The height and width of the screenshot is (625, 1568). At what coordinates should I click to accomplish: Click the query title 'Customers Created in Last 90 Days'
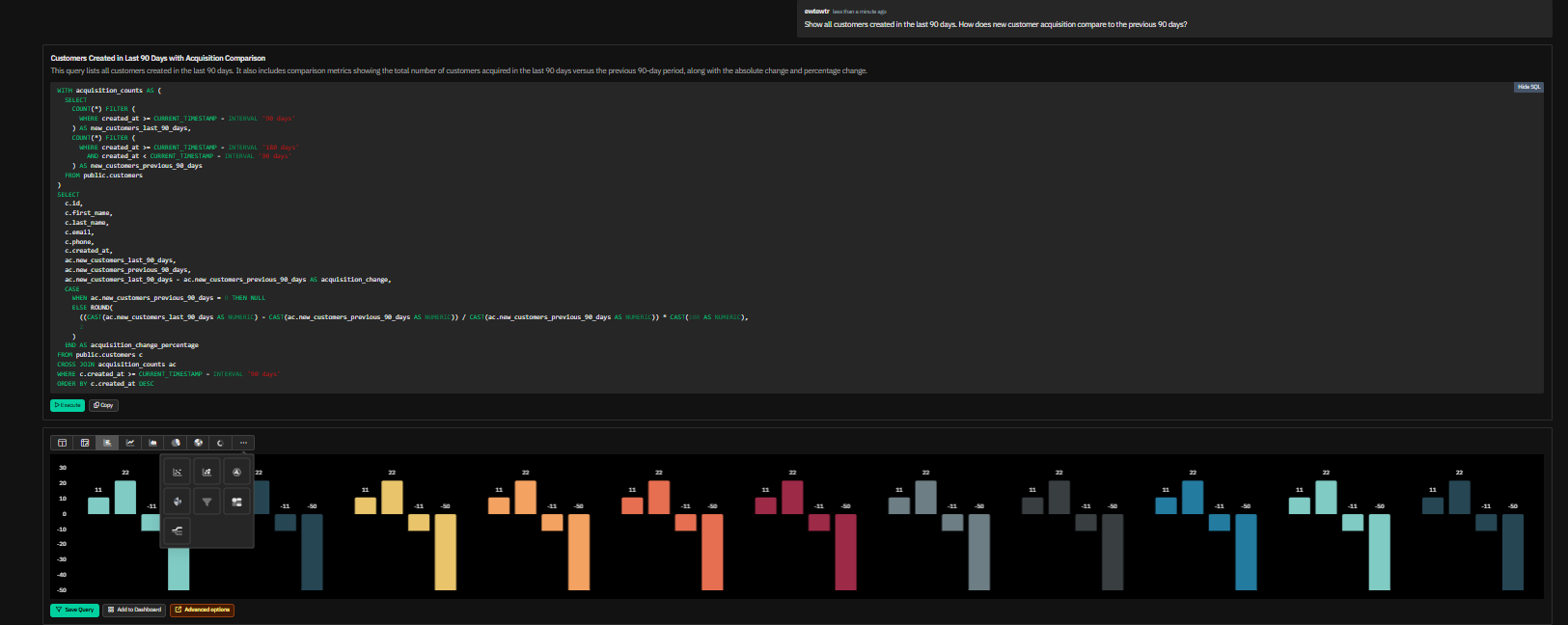click(158, 58)
